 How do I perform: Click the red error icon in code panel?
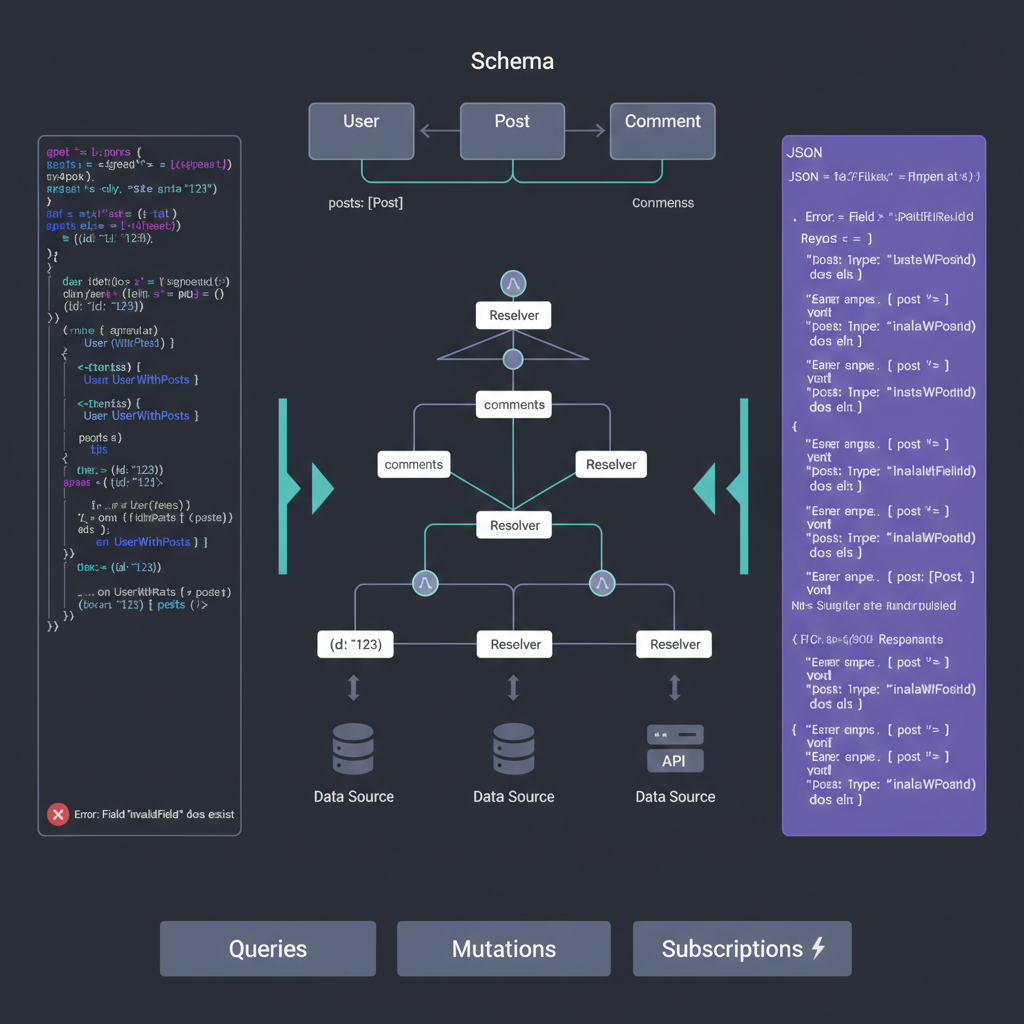pos(58,814)
